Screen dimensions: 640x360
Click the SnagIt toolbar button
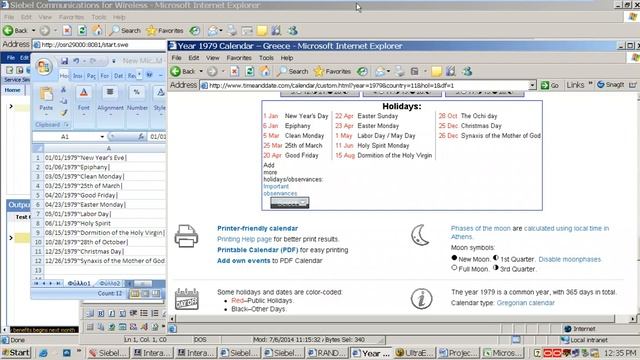610,85
